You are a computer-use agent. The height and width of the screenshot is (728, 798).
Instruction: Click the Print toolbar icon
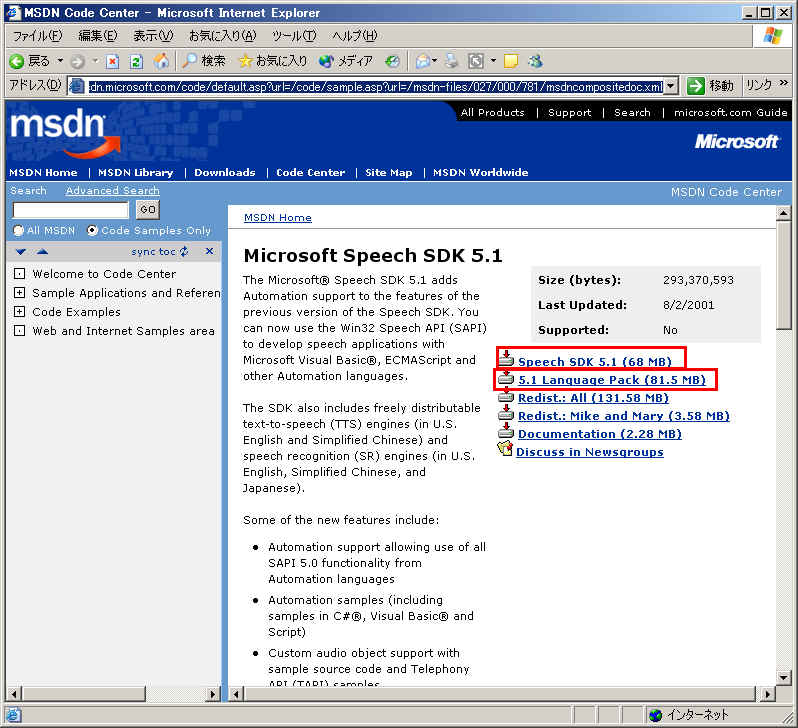click(451, 62)
